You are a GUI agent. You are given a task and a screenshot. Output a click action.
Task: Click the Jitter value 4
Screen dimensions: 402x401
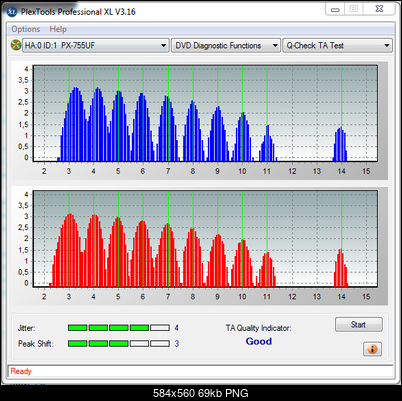click(x=177, y=328)
